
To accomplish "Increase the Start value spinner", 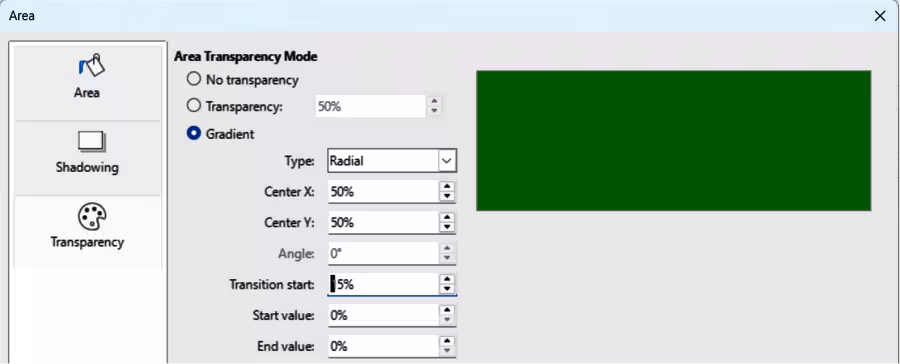I will (x=447, y=310).
